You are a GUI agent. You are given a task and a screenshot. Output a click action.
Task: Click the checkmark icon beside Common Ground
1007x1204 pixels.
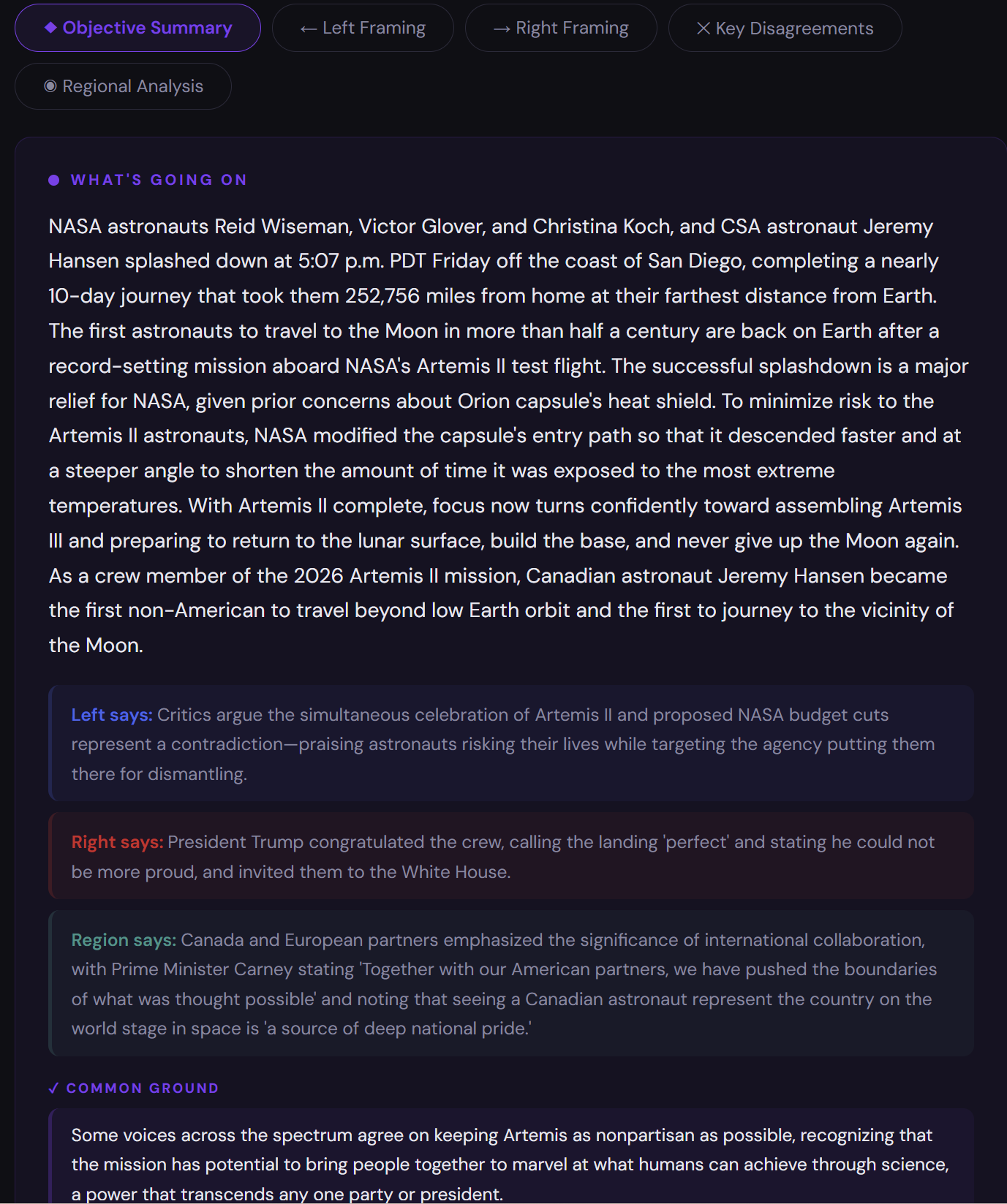pyautogui.click(x=53, y=1088)
